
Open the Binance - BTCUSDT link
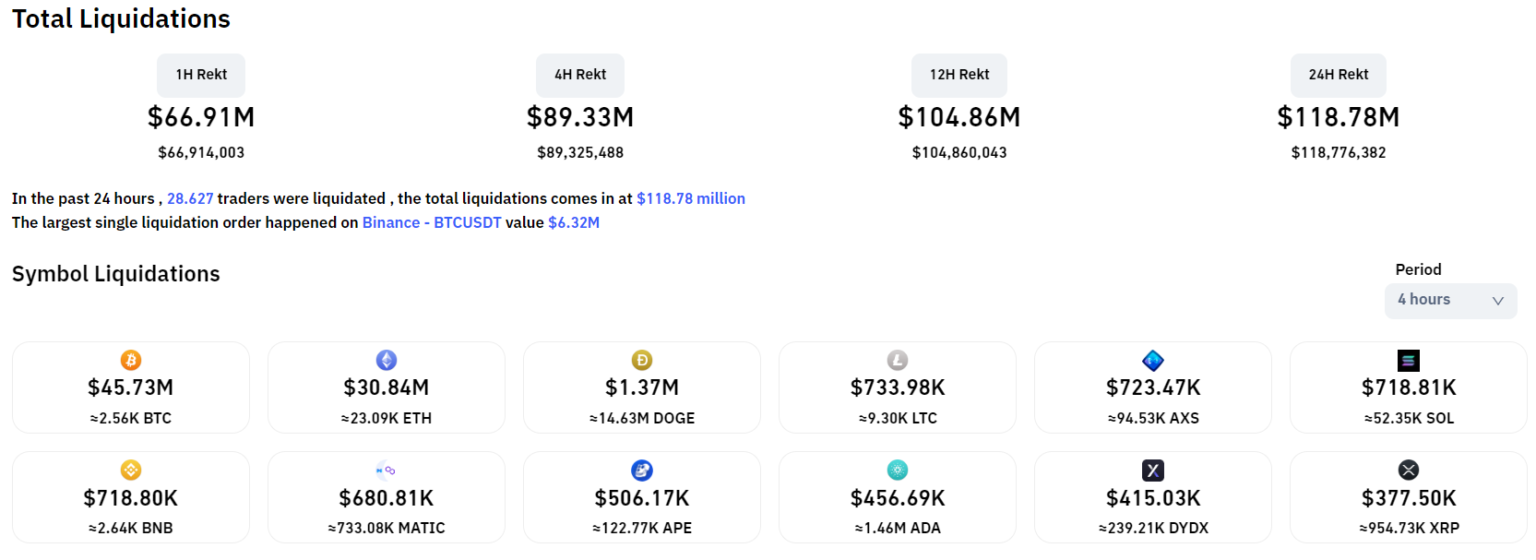point(431,223)
